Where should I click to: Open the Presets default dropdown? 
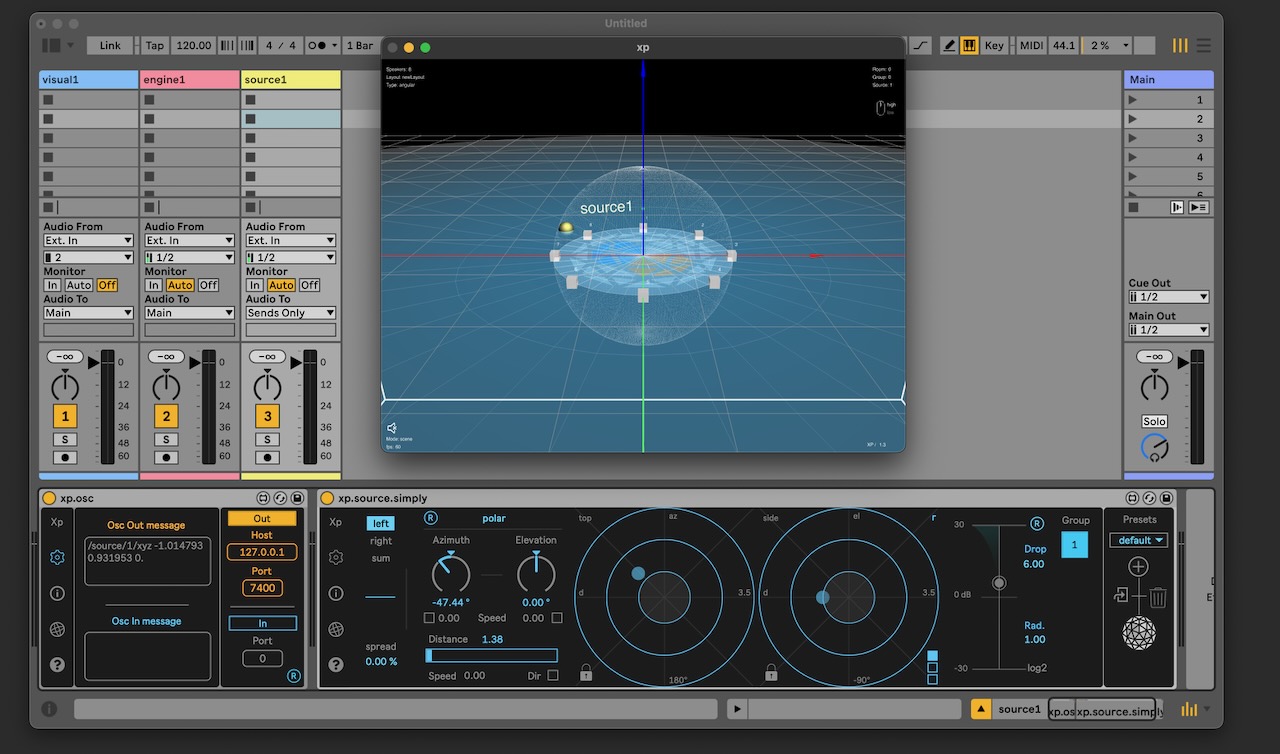click(x=1139, y=540)
